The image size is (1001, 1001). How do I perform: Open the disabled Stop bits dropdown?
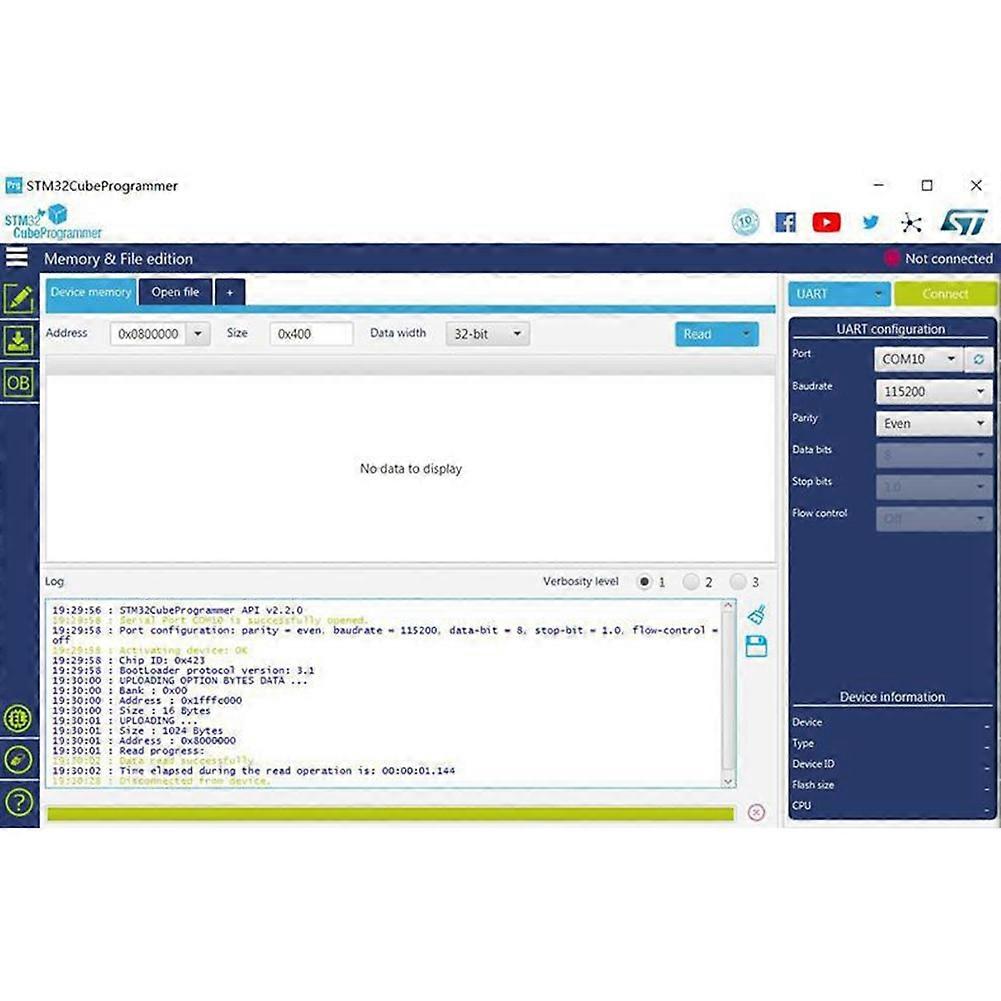click(x=934, y=487)
